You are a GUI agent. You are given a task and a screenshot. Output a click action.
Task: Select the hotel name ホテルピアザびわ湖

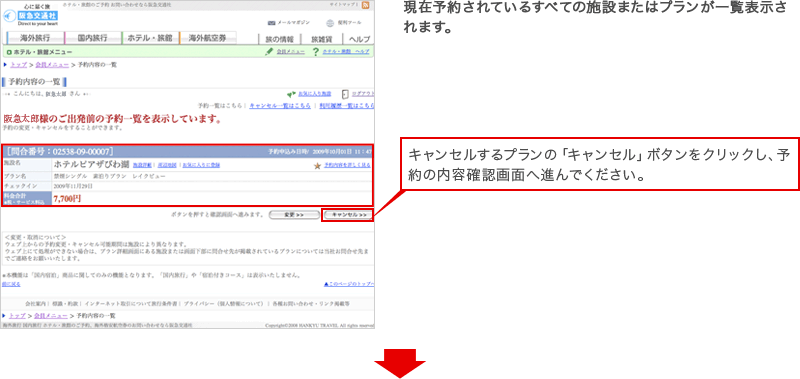[x=91, y=165]
